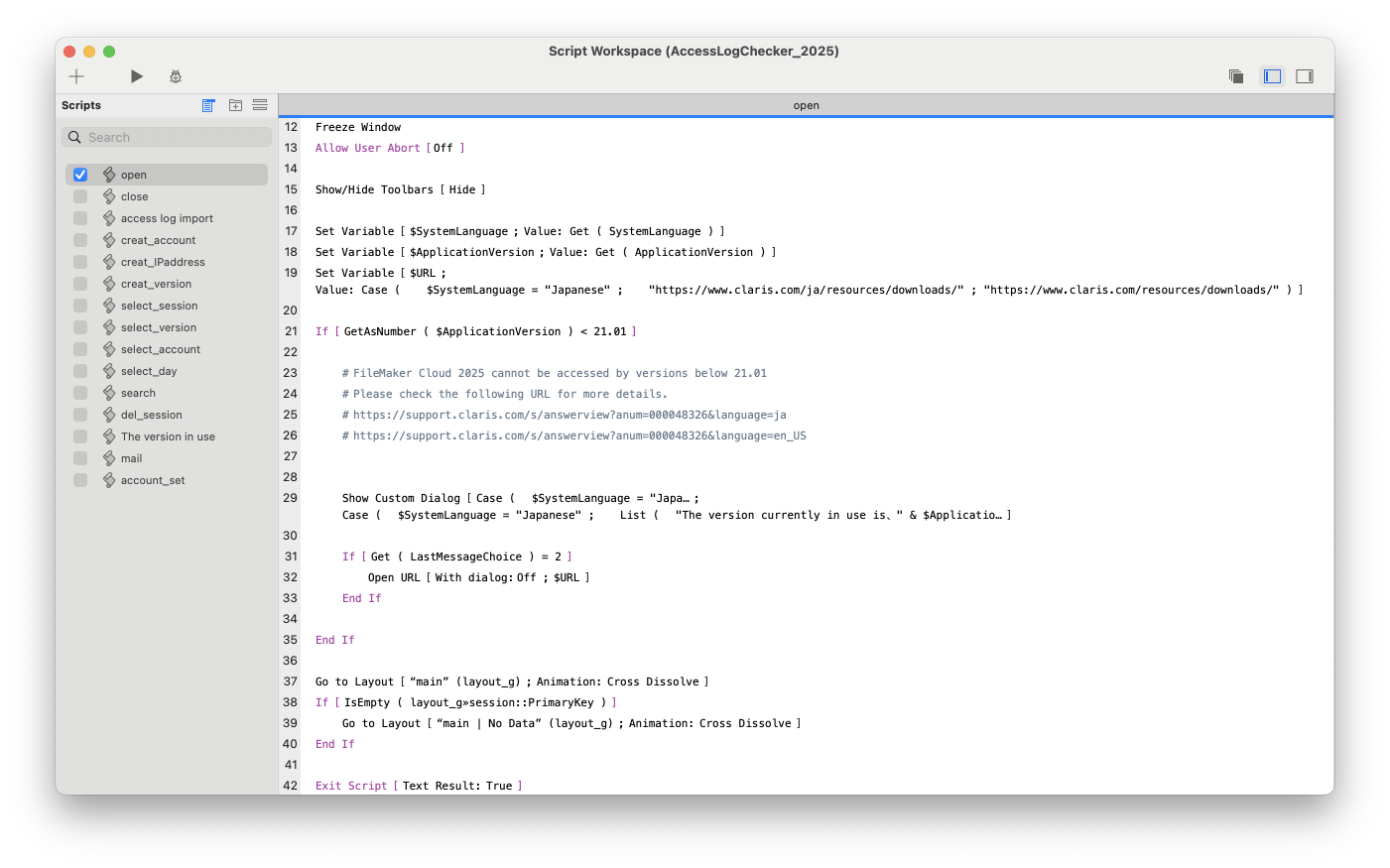The width and height of the screenshot is (1390, 868).
Task: Hide the left scripts pane
Action: [1272, 76]
